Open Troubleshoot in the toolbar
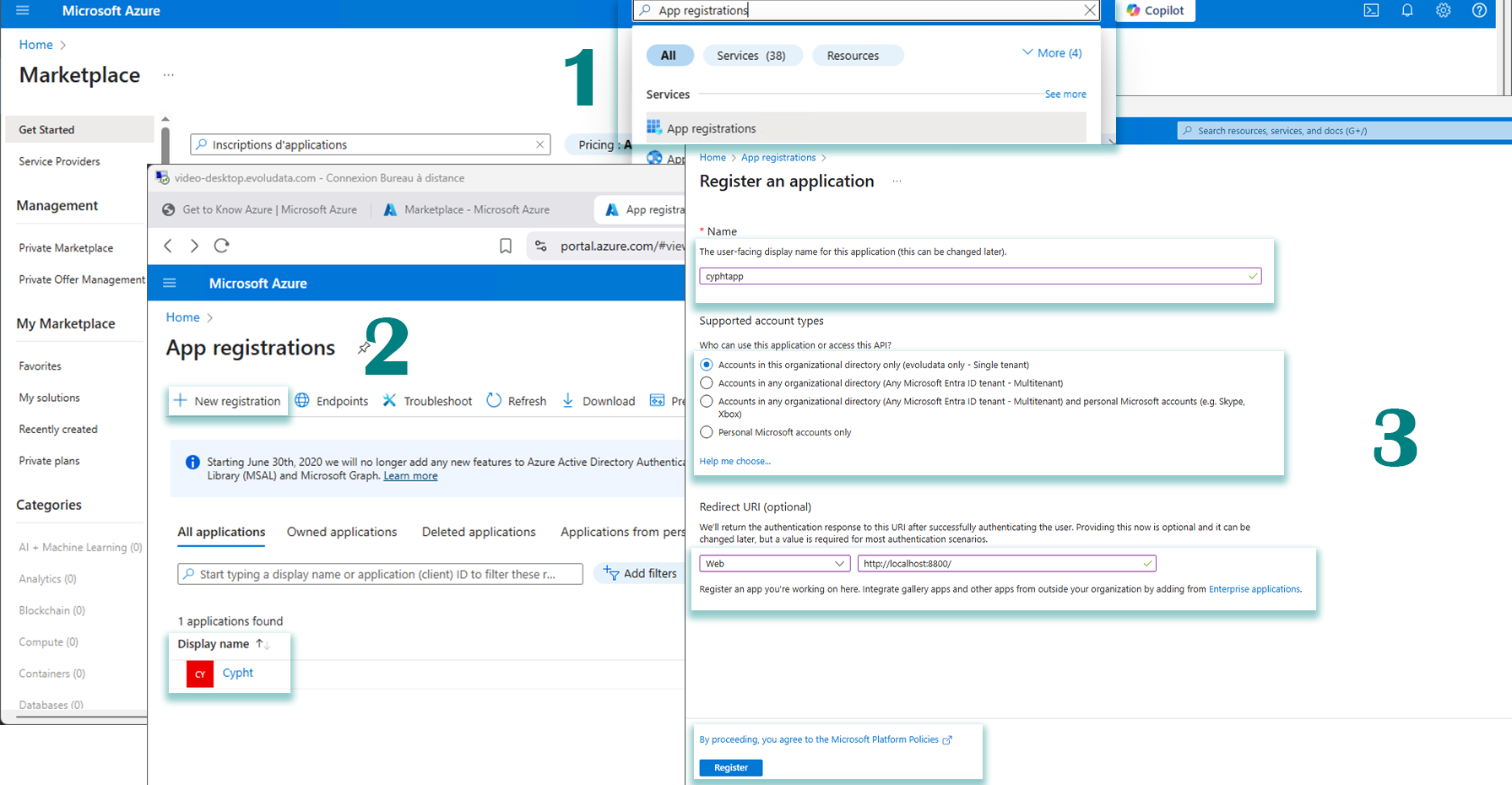 (427, 401)
